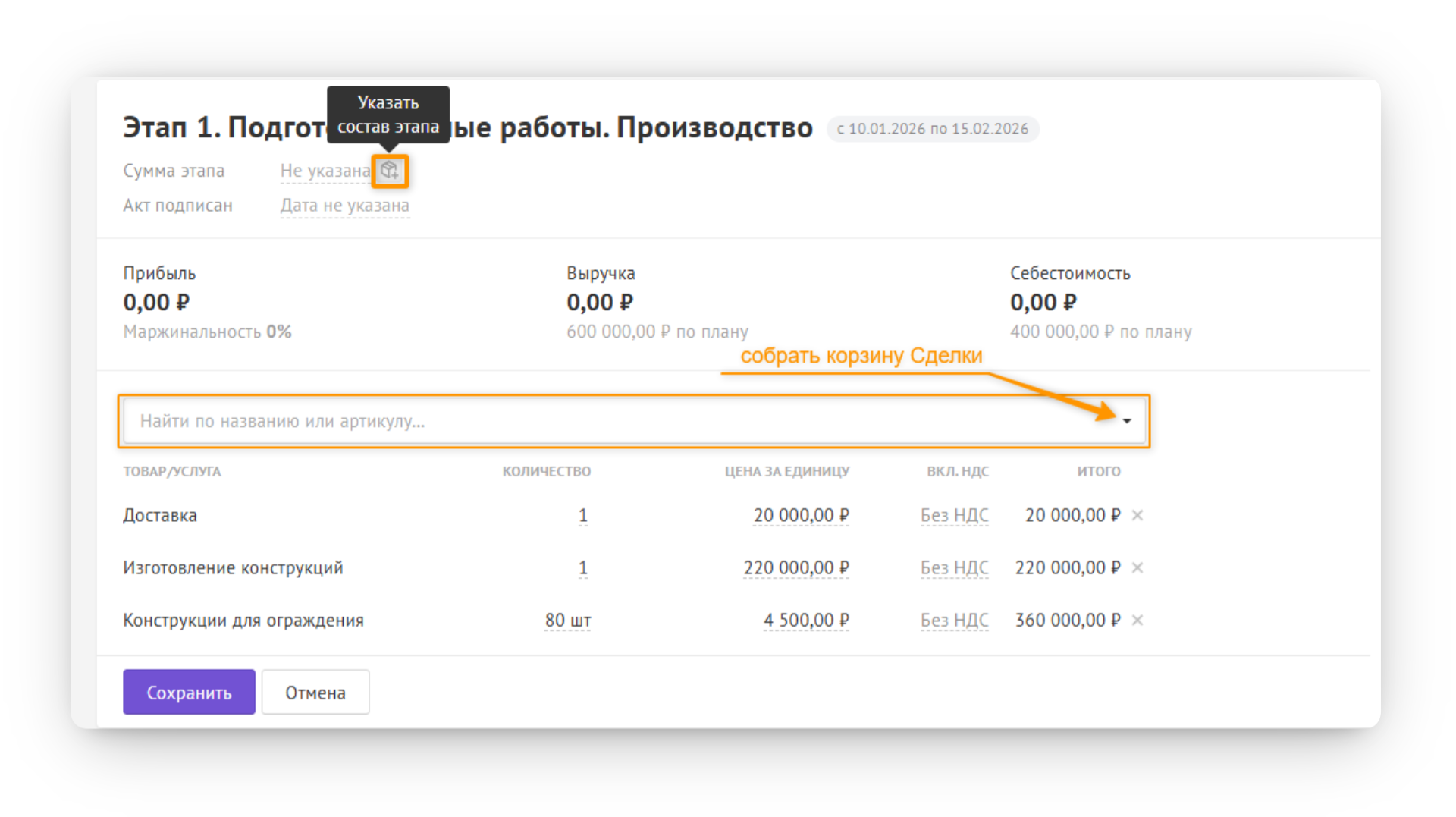
Task: Change unit price 220 000,00 ₽
Action: [796, 568]
